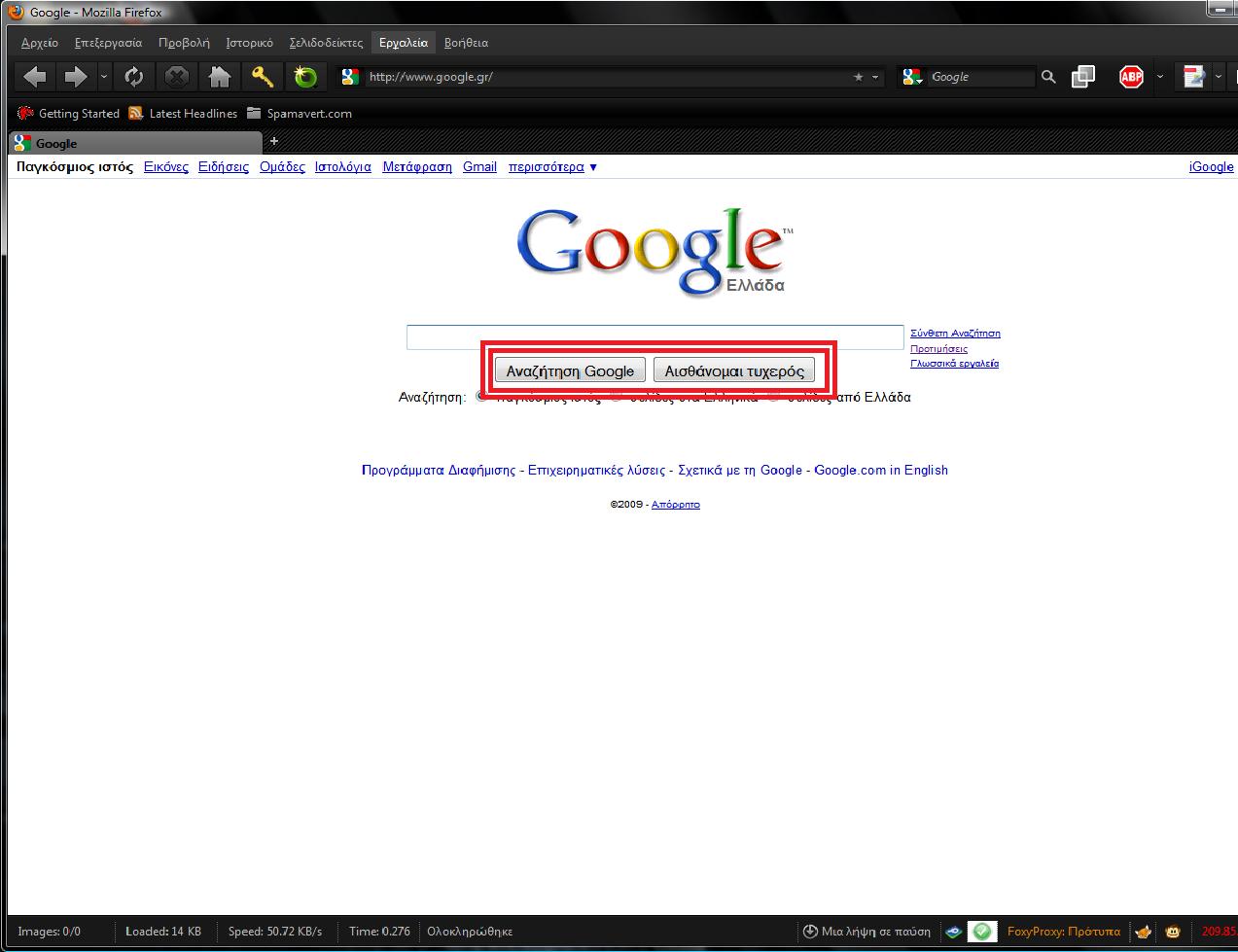Screen dimensions: 1238x952
Task: Open the Latest Headlines feed bookmark
Action: pyautogui.click(x=183, y=114)
